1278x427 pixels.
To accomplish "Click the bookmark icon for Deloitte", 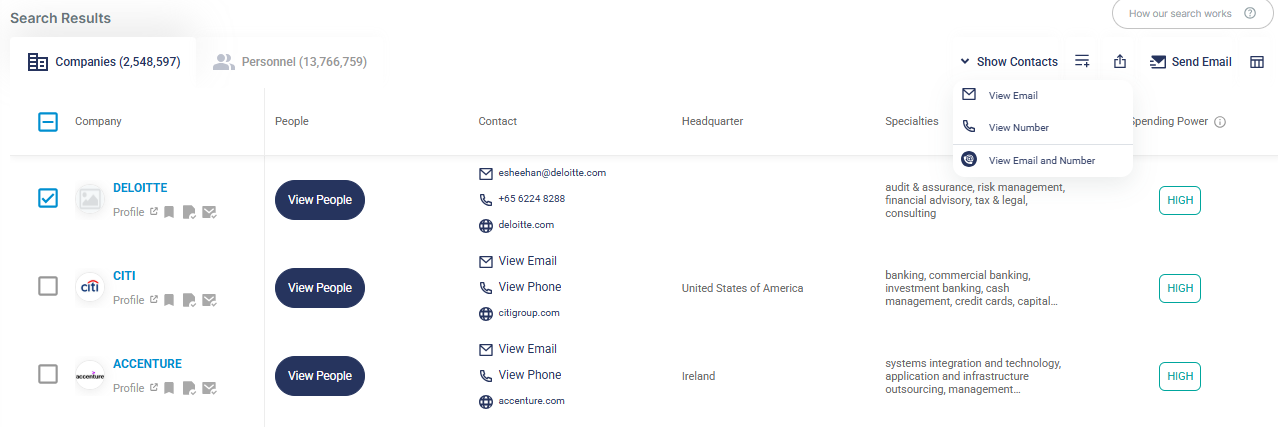I will point(170,212).
